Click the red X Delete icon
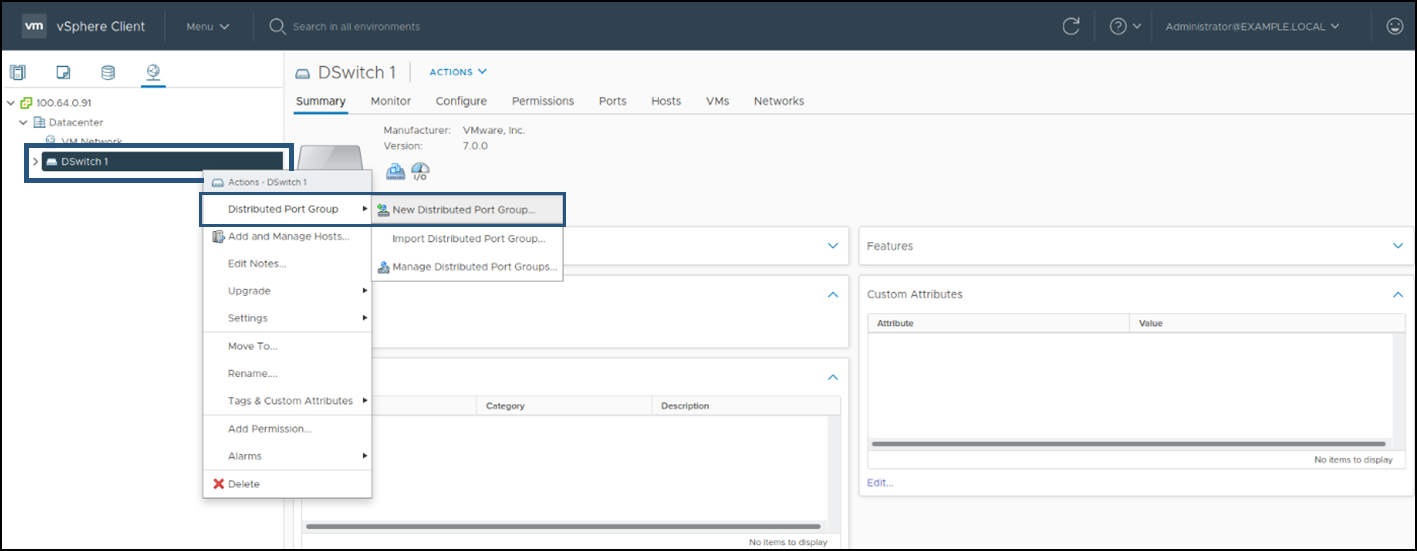 219,484
